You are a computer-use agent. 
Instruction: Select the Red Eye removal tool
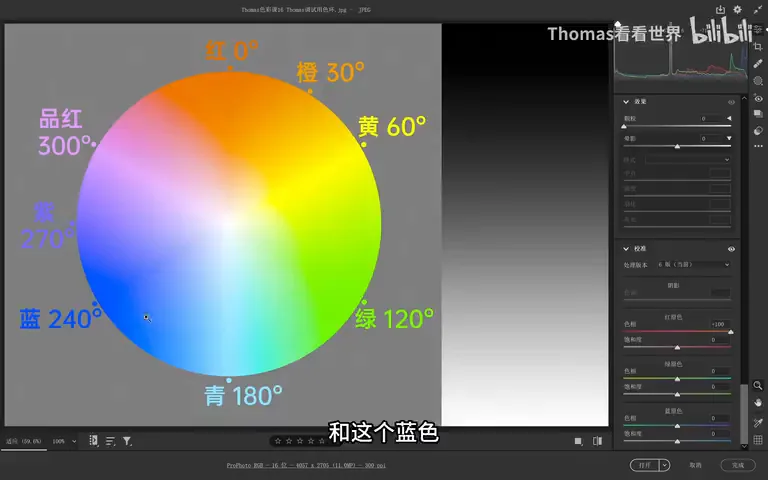[x=758, y=98]
